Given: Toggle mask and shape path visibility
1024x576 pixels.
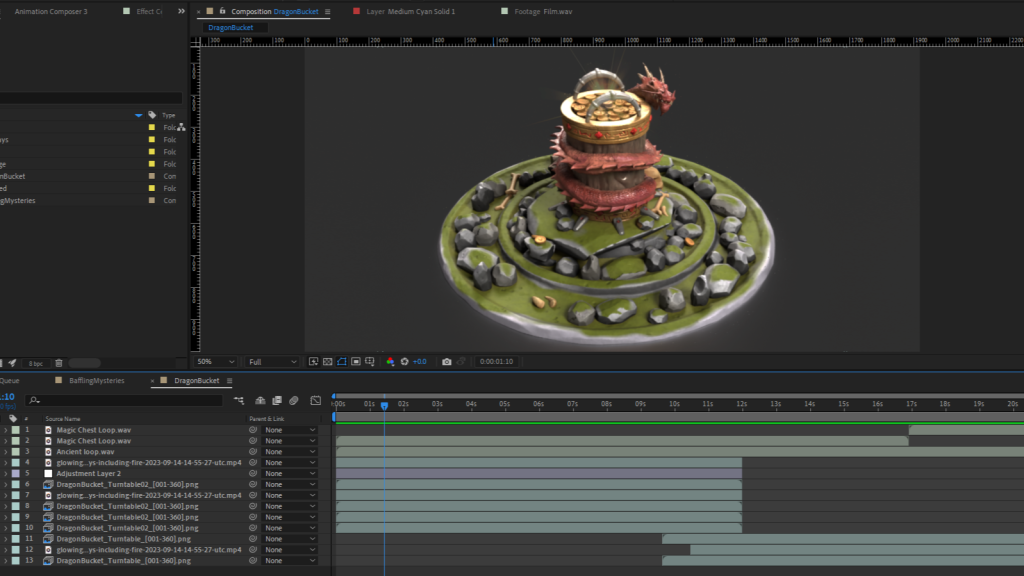Looking at the screenshot, I should point(341,361).
